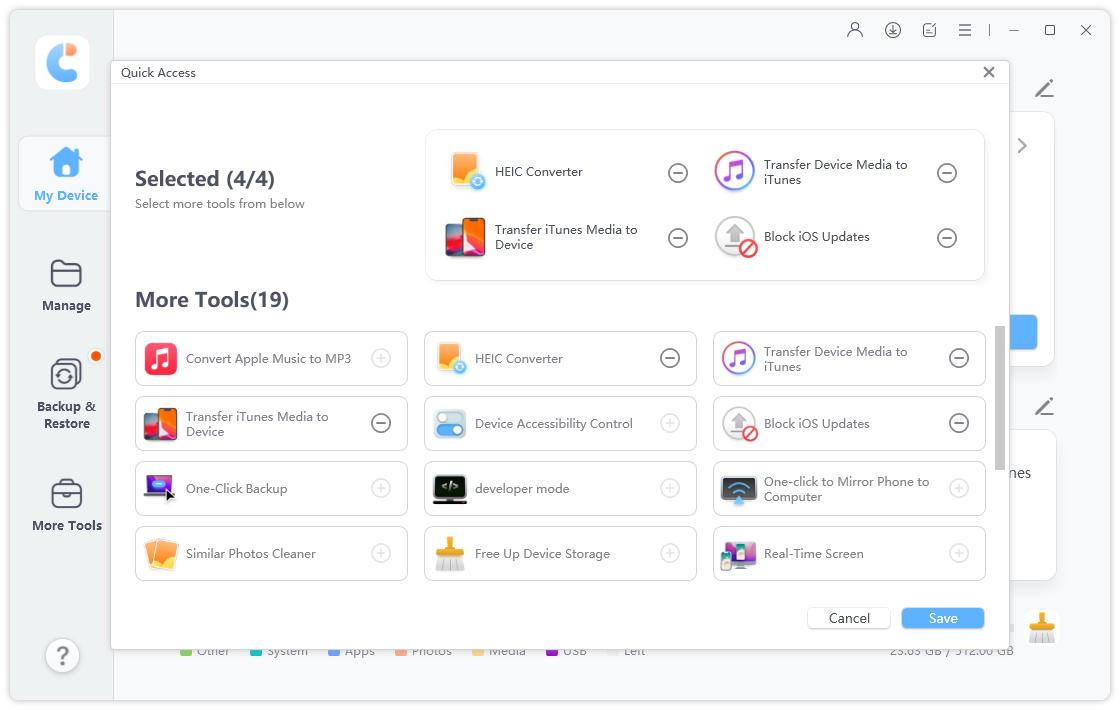Expand the right-side panel chevron arrow
The height and width of the screenshot is (710, 1120).
coord(1022,145)
